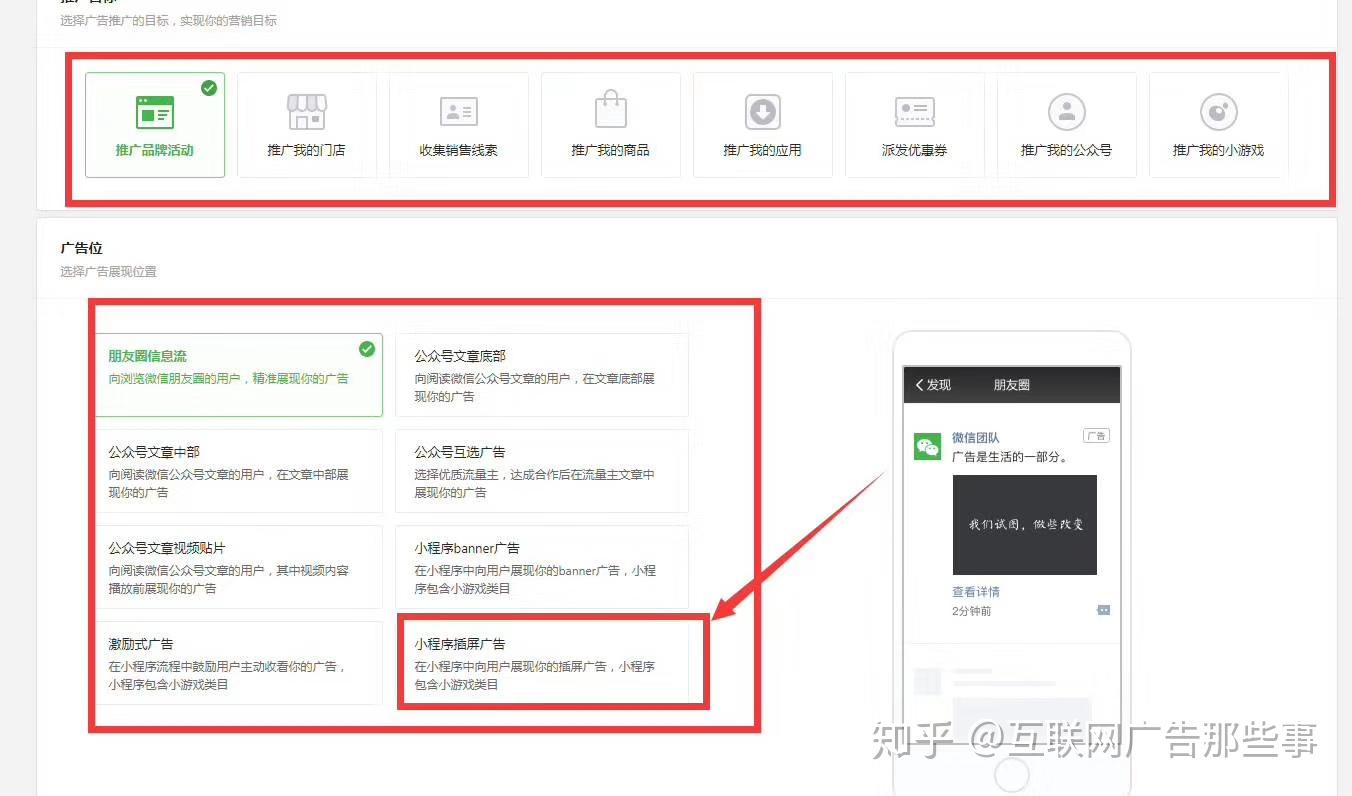
Task: Click the 2分钟前 timestamp
Action: 972,611
